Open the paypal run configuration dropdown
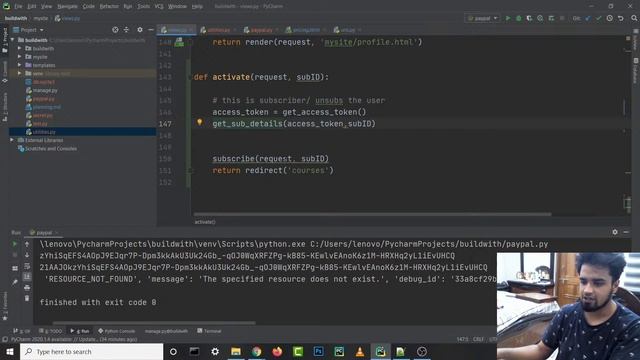 [482, 18]
